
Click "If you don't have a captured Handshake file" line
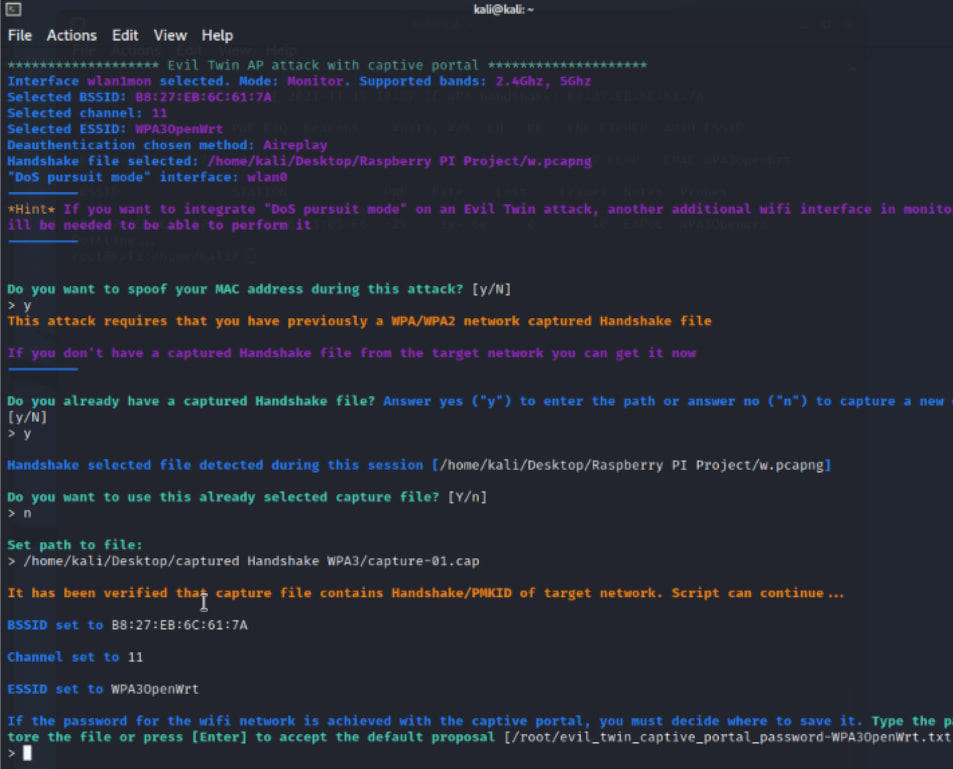tap(351, 353)
